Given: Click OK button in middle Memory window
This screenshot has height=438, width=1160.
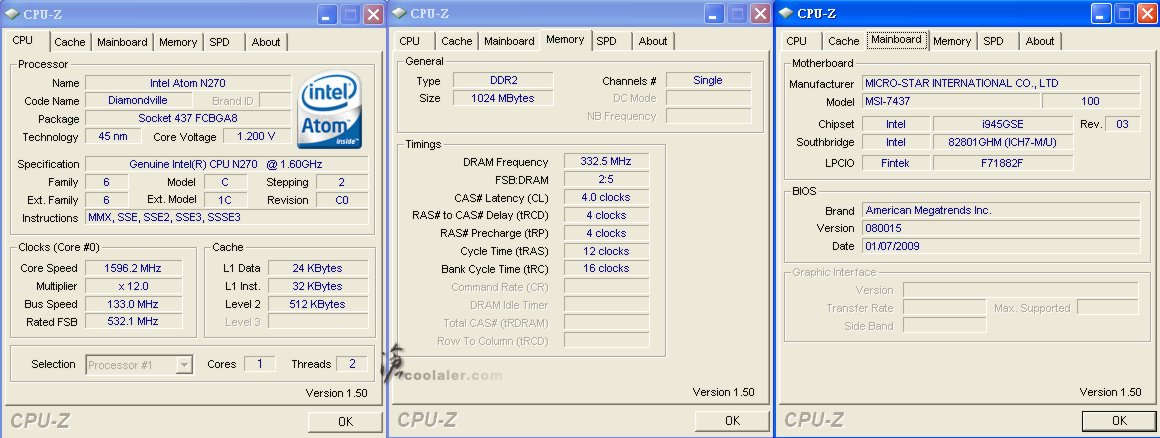Looking at the screenshot, I should click(732, 420).
